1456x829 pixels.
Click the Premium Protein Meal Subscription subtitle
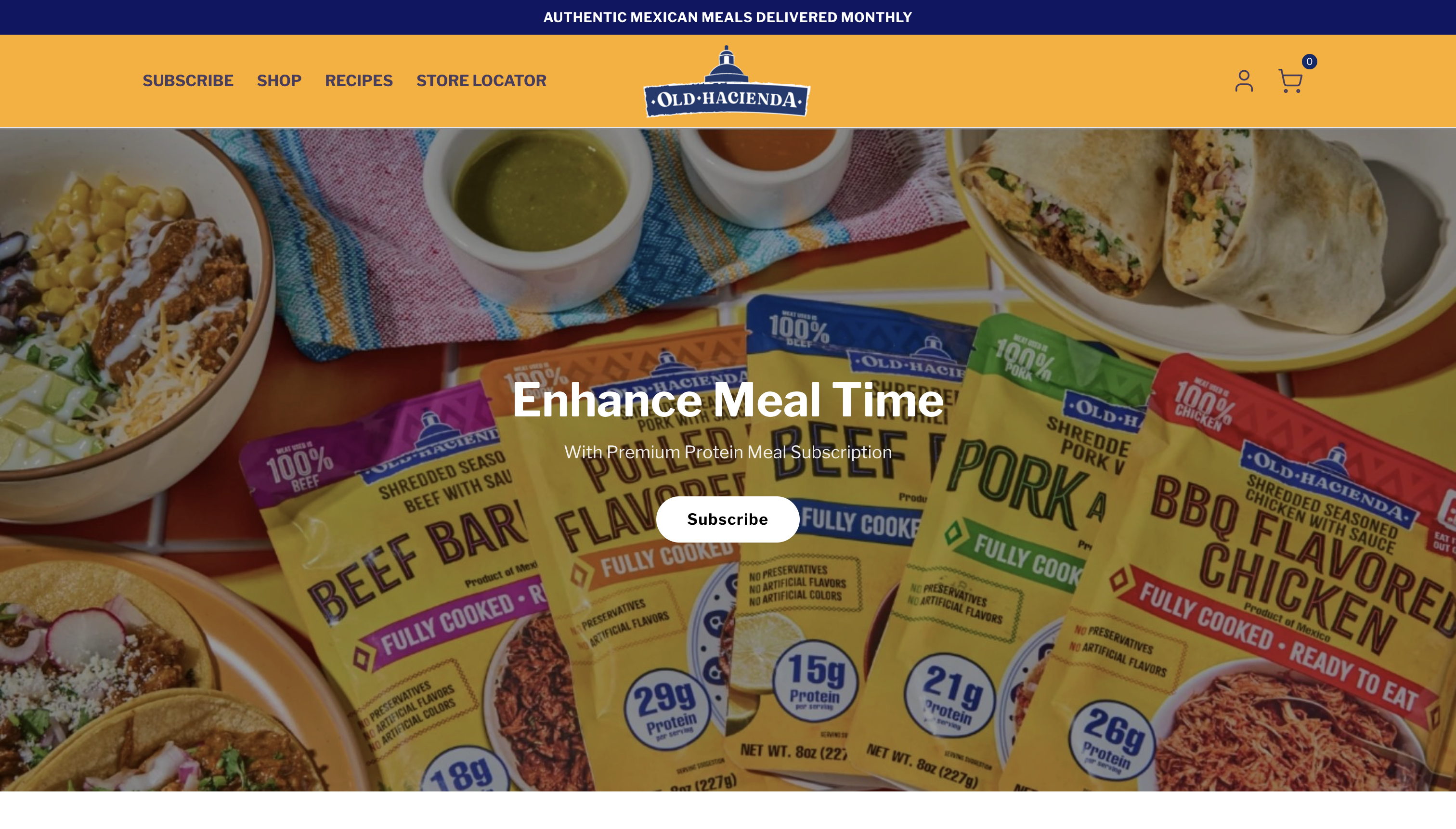(728, 452)
